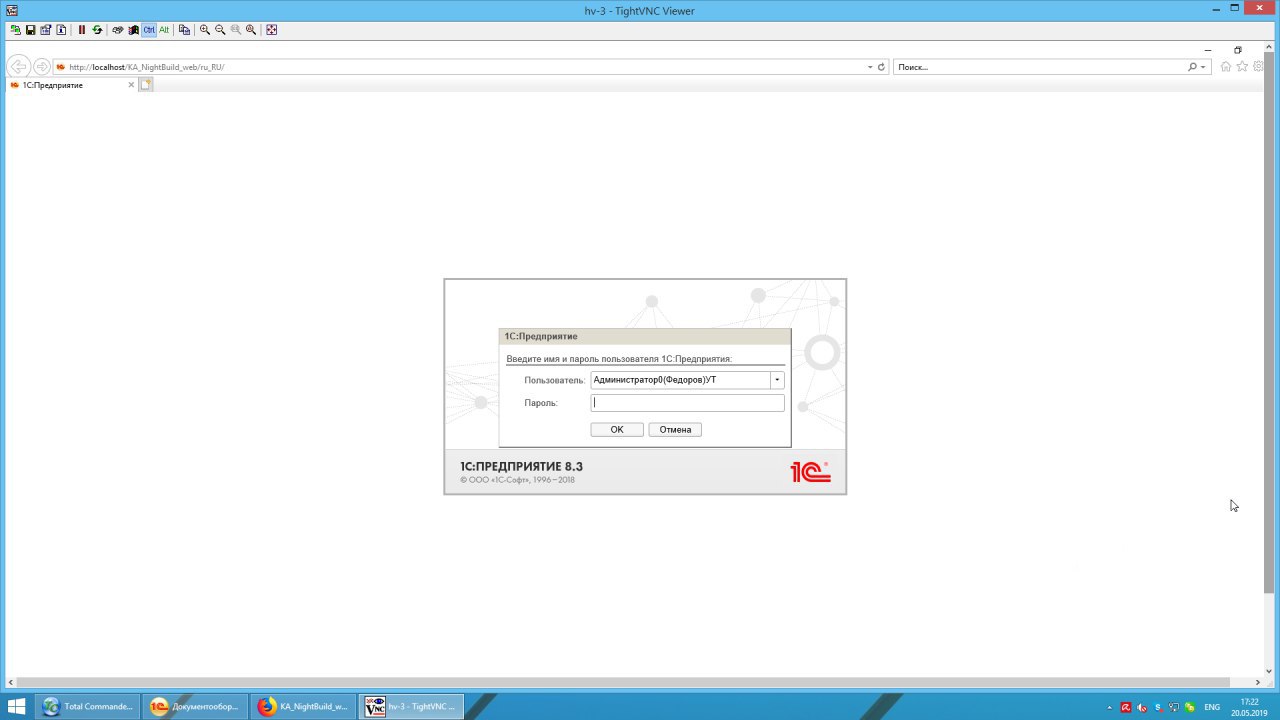Zoom out with magnifier minus icon
This screenshot has height=720, width=1280.
pyautogui.click(x=220, y=30)
